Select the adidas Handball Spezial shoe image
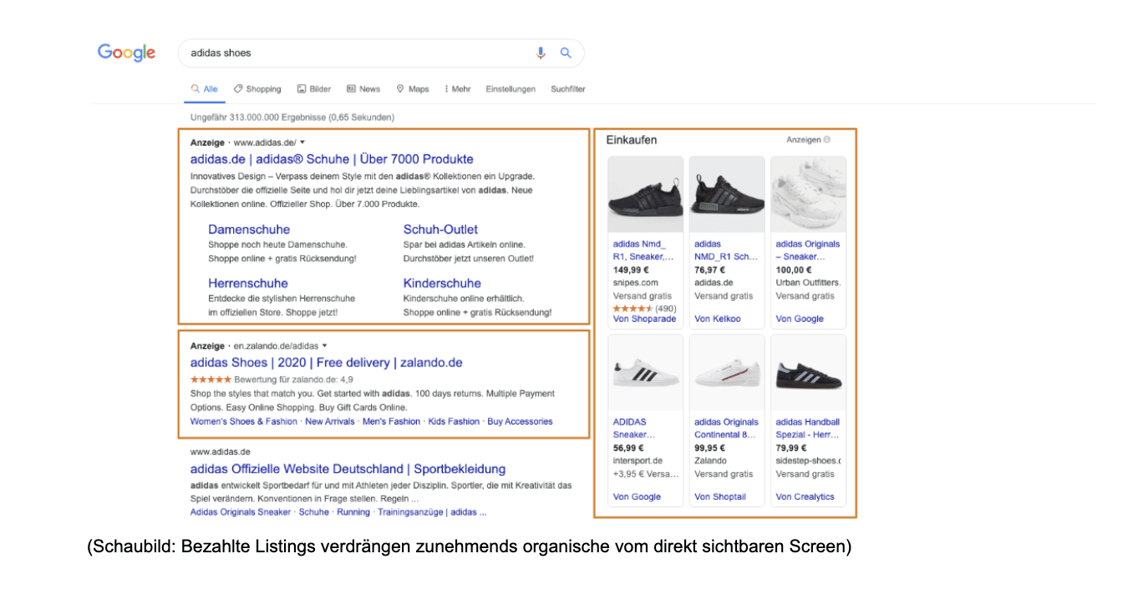This screenshot has height=594, width=1133. tap(808, 373)
